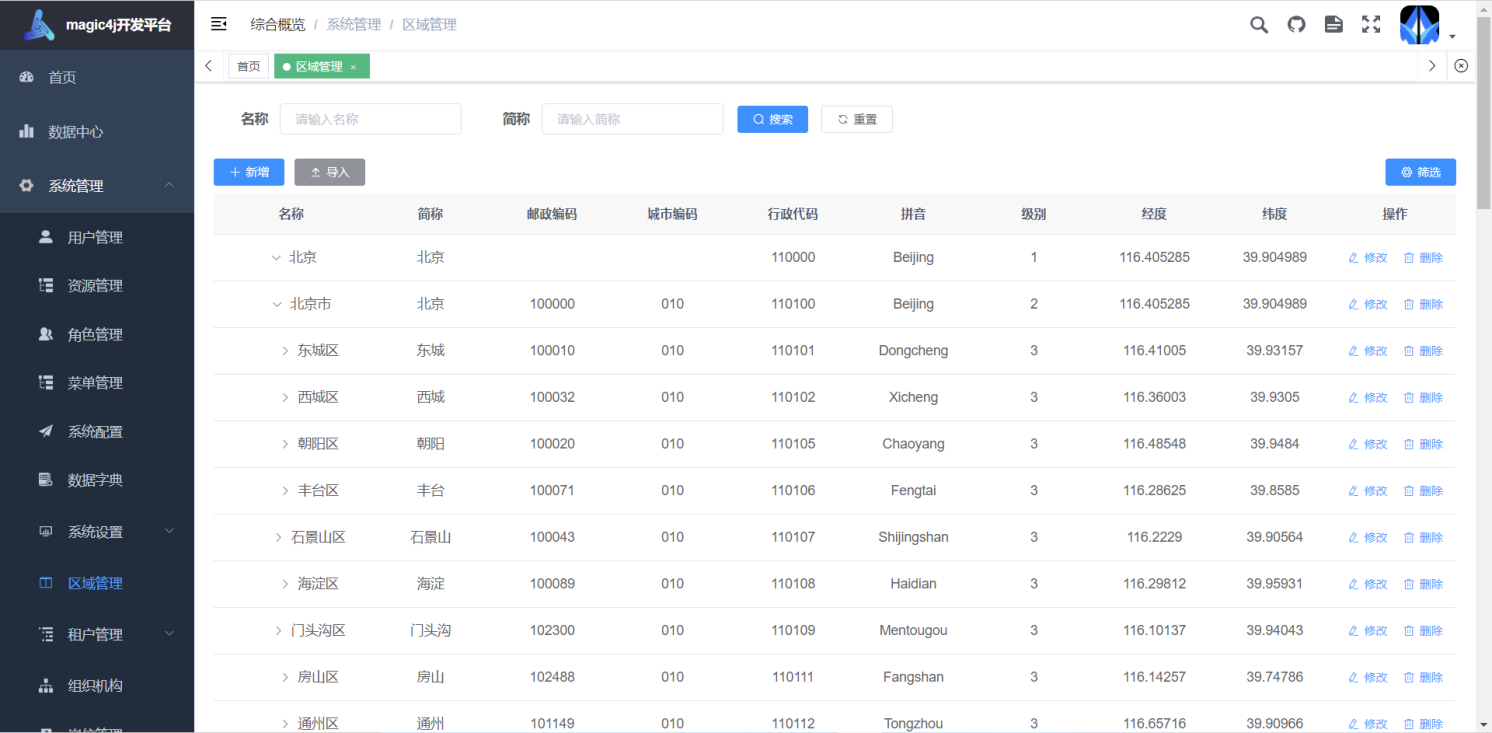This screenshot has height=733, width=1492.
Task: Expand the 东城区 tree row
Action: (285, 351)
